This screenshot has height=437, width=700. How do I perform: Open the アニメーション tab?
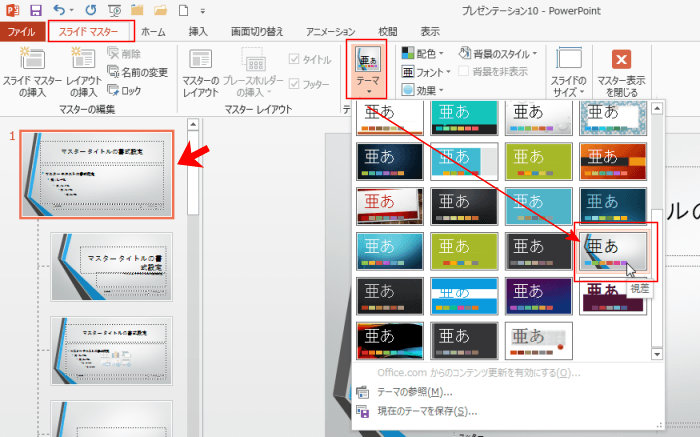click(330, 32)
